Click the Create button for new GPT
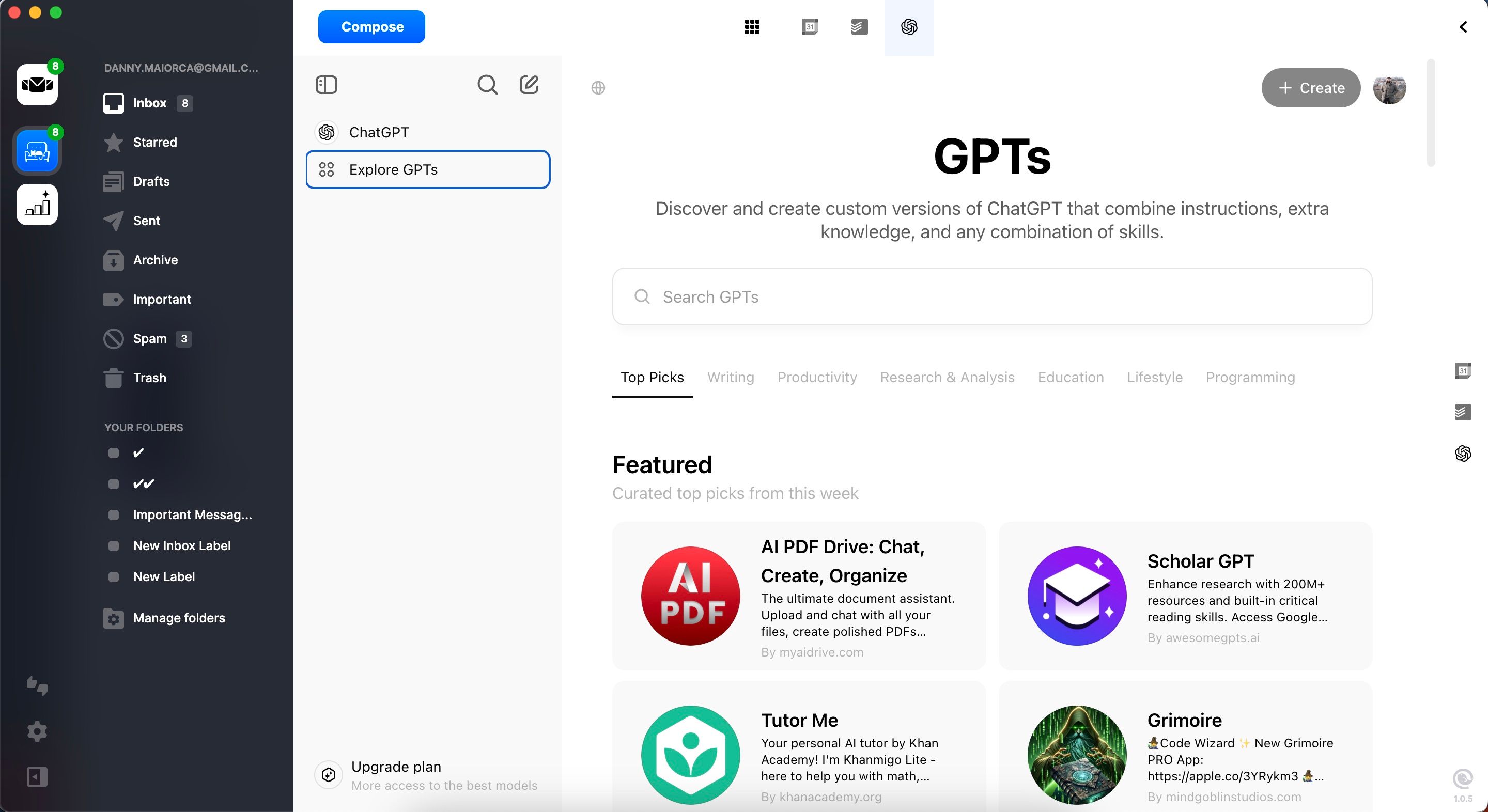The image size is (1488, 812). 1312,88
